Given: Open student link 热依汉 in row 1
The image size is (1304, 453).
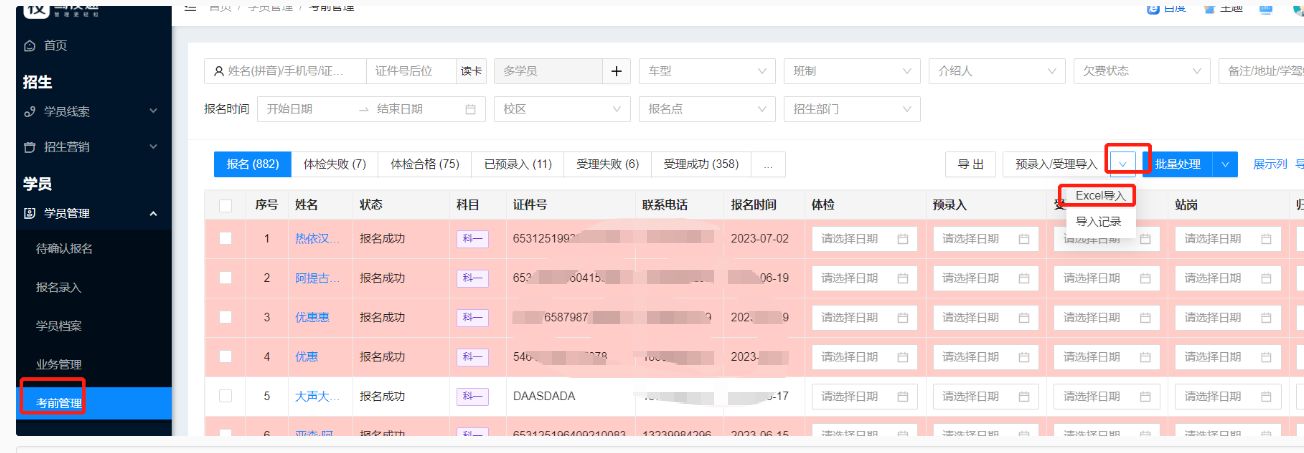Looking at the screenshot, I should 317,239.
